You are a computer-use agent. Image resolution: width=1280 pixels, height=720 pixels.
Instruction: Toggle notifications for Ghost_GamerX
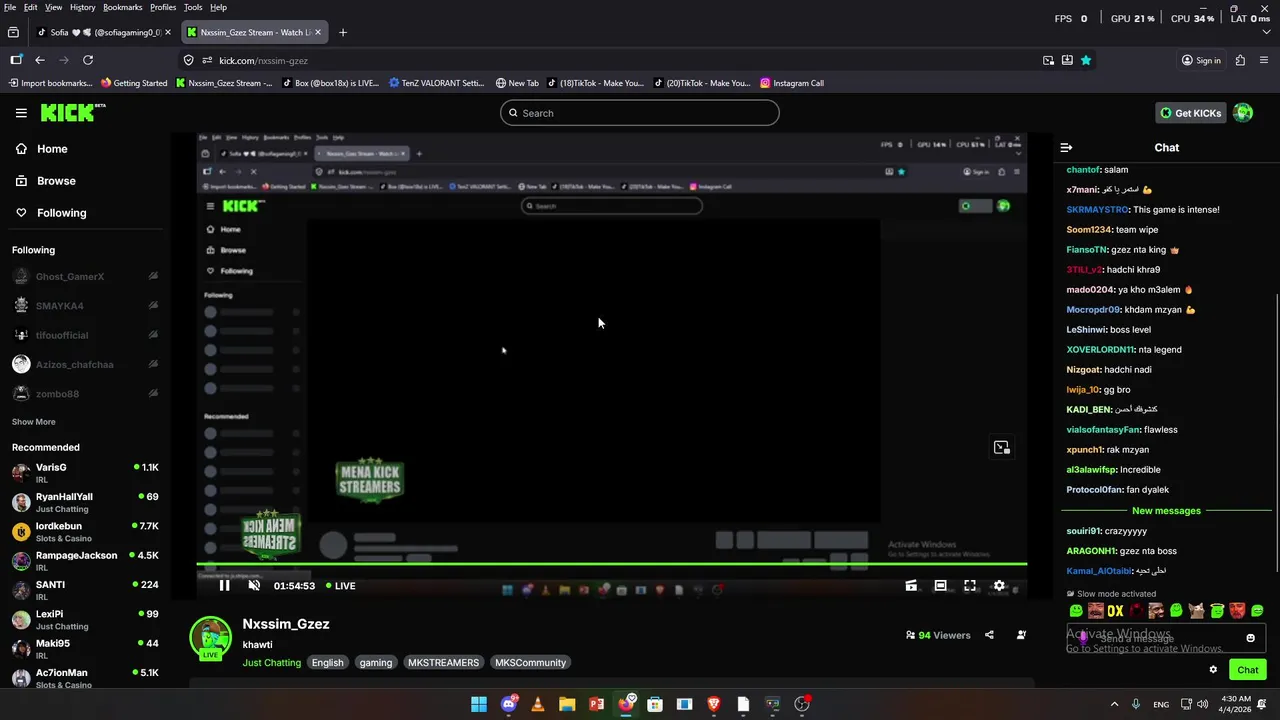point(153,276)
